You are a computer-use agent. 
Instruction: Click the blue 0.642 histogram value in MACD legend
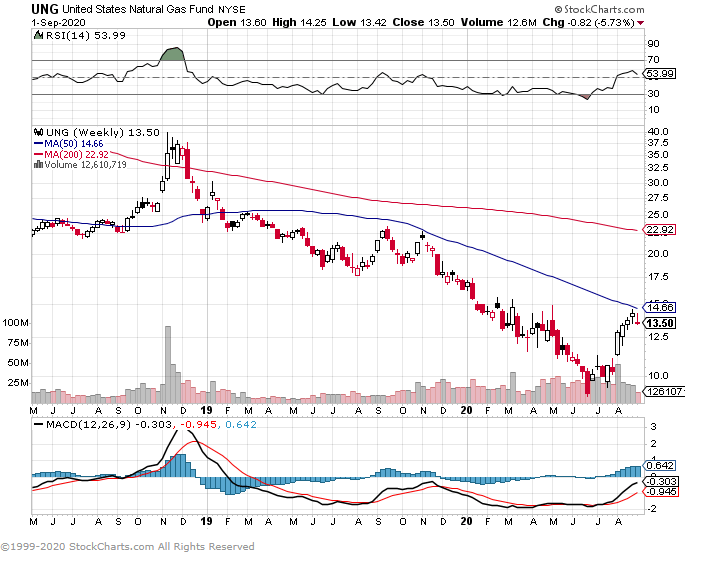(241, 424)
